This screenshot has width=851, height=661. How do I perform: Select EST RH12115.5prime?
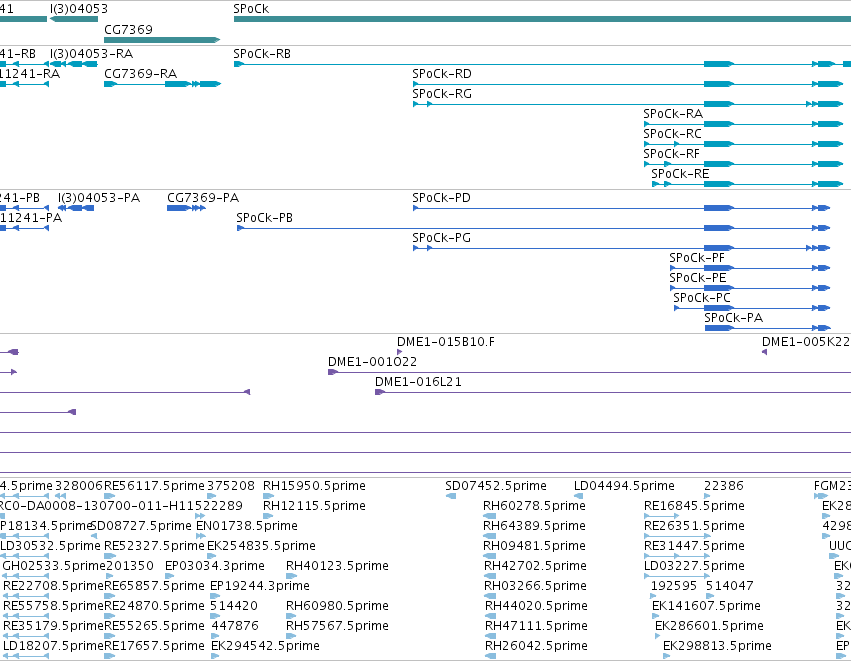pos(314,506)
